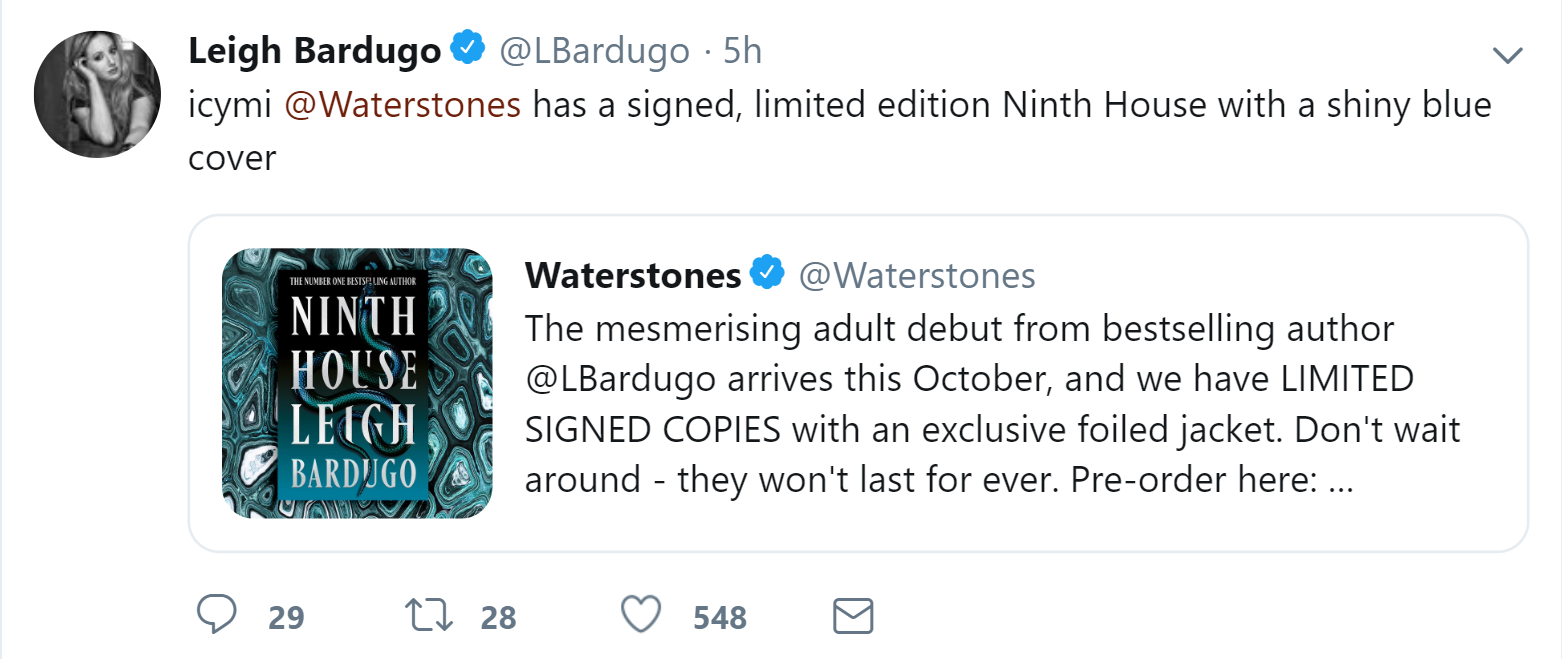Viewport: 1562px width, 659px height.
Task: View the 28 retweets count
Action: (x=497, y=618)
